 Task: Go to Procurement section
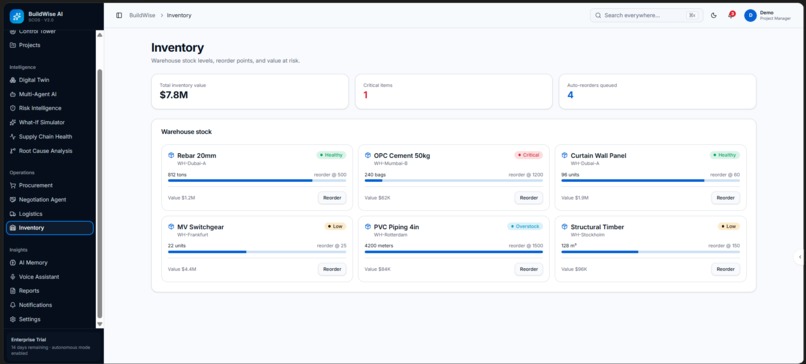[50, 186]
